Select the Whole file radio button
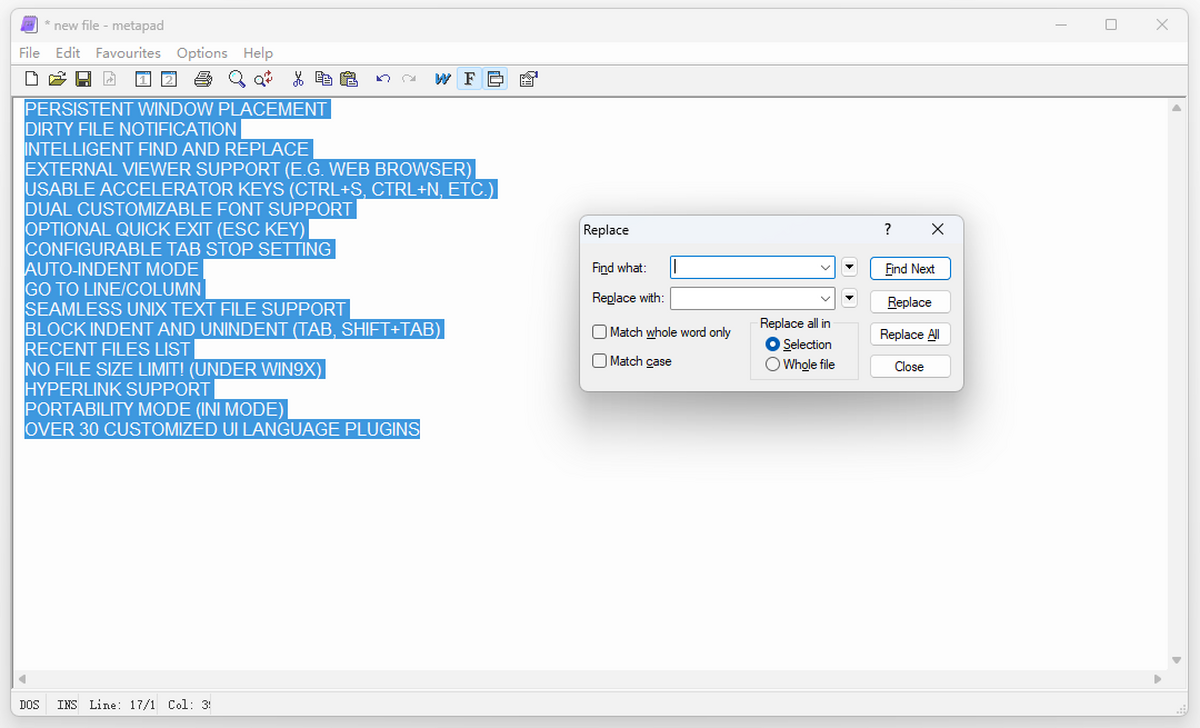Viewport: 1200px width, 728px height. pyautogui.click(x=772, y=365)
